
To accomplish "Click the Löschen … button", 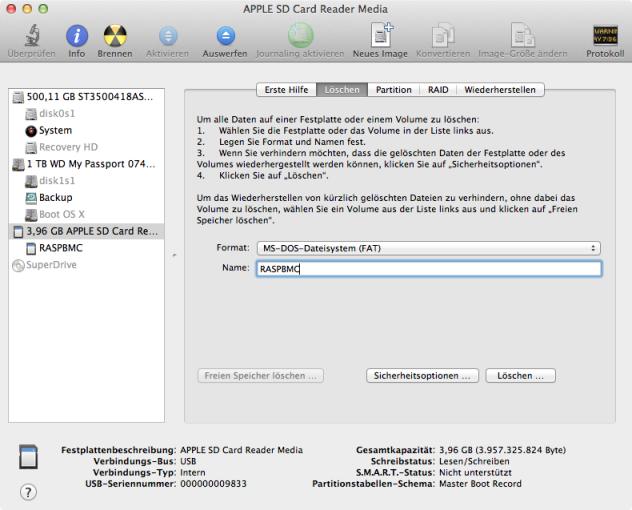I will tap(521, 376).
